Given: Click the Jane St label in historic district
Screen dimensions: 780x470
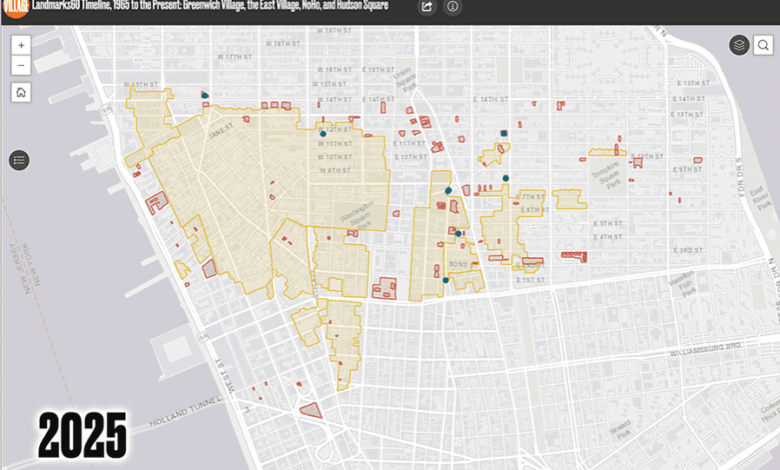Looking at the screenshot, I should [x=221, y=126].
